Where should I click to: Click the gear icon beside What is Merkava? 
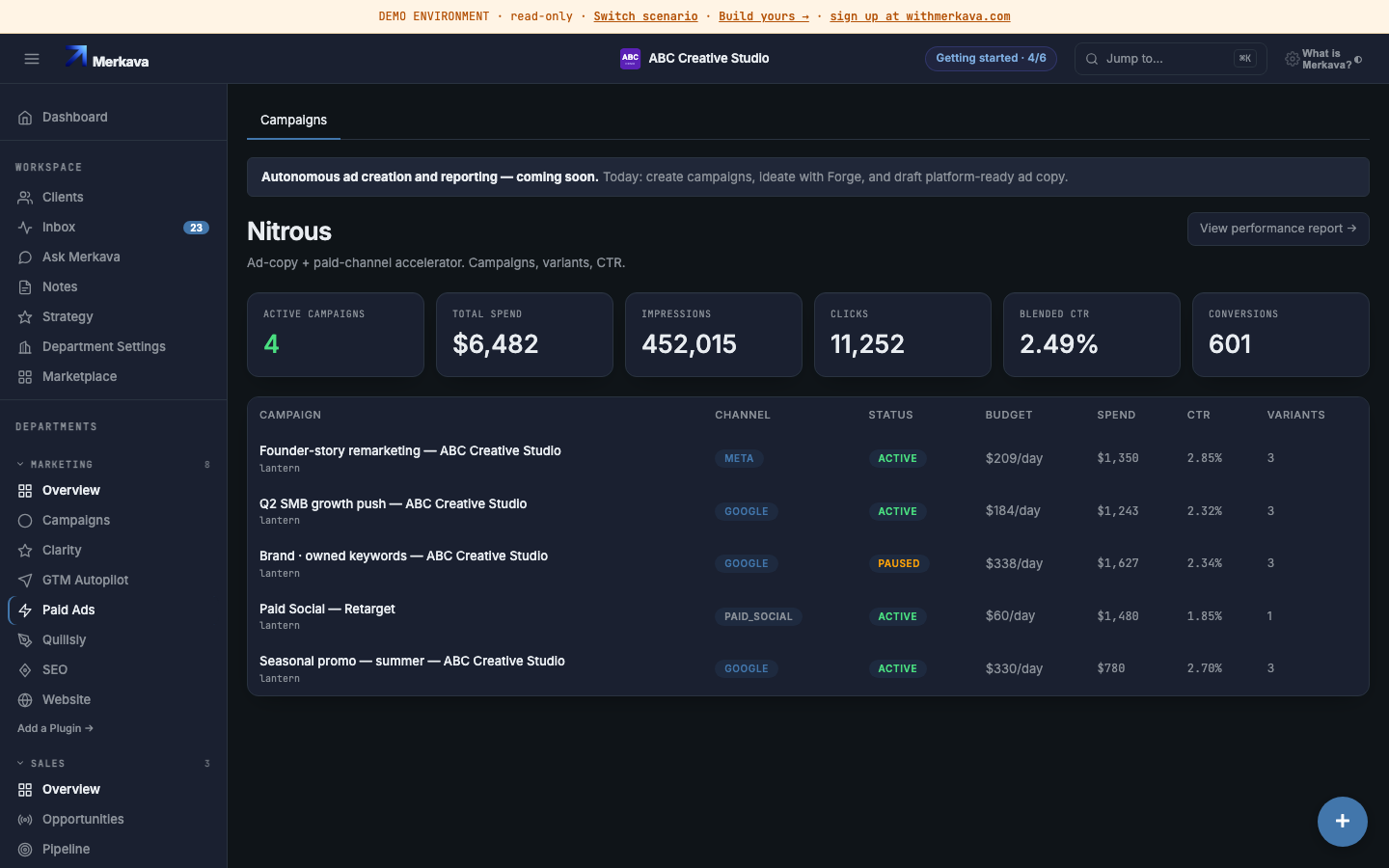(x=1292, y=59)
